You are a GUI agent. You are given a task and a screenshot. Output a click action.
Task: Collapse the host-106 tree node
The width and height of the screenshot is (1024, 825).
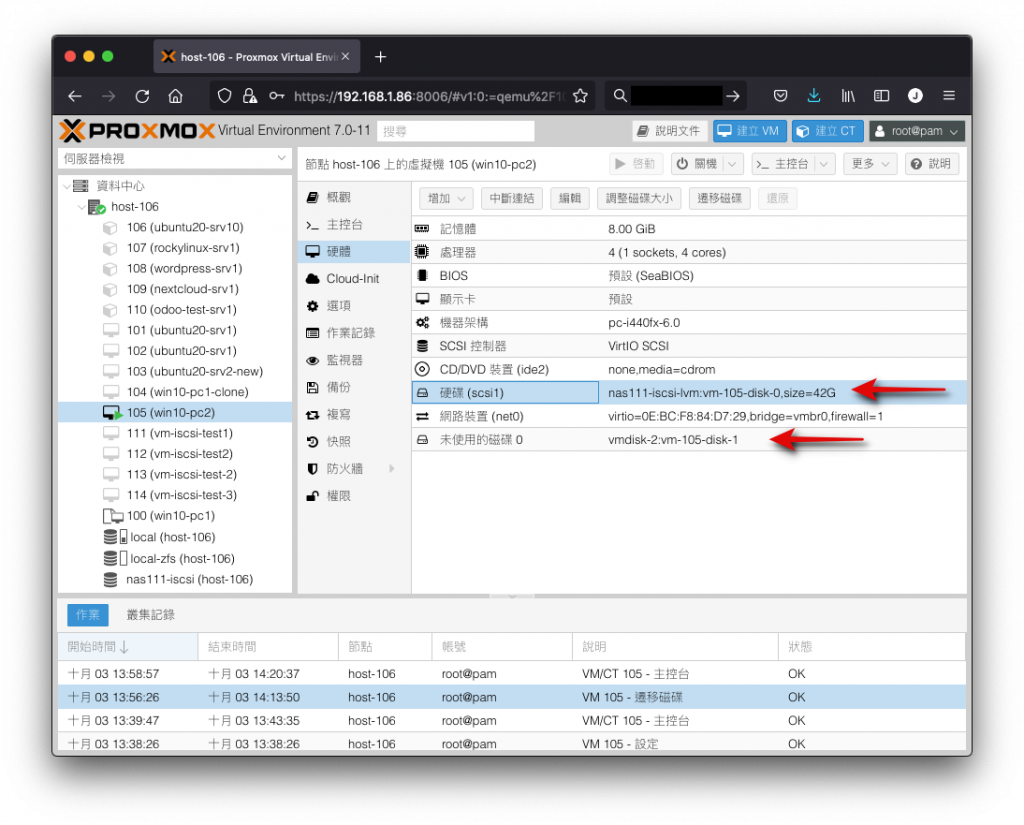click(x=81, y=207)
